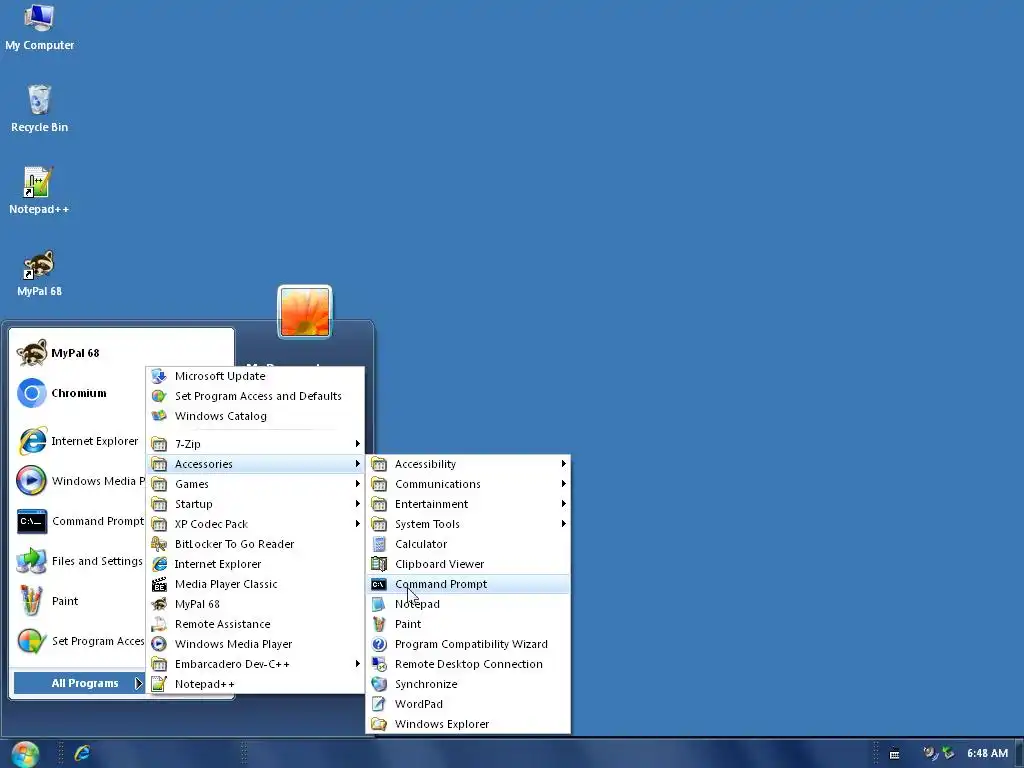Expand the 7-Zip submenu
This screenshot has height=768, width=1024.
pos(255,444)
